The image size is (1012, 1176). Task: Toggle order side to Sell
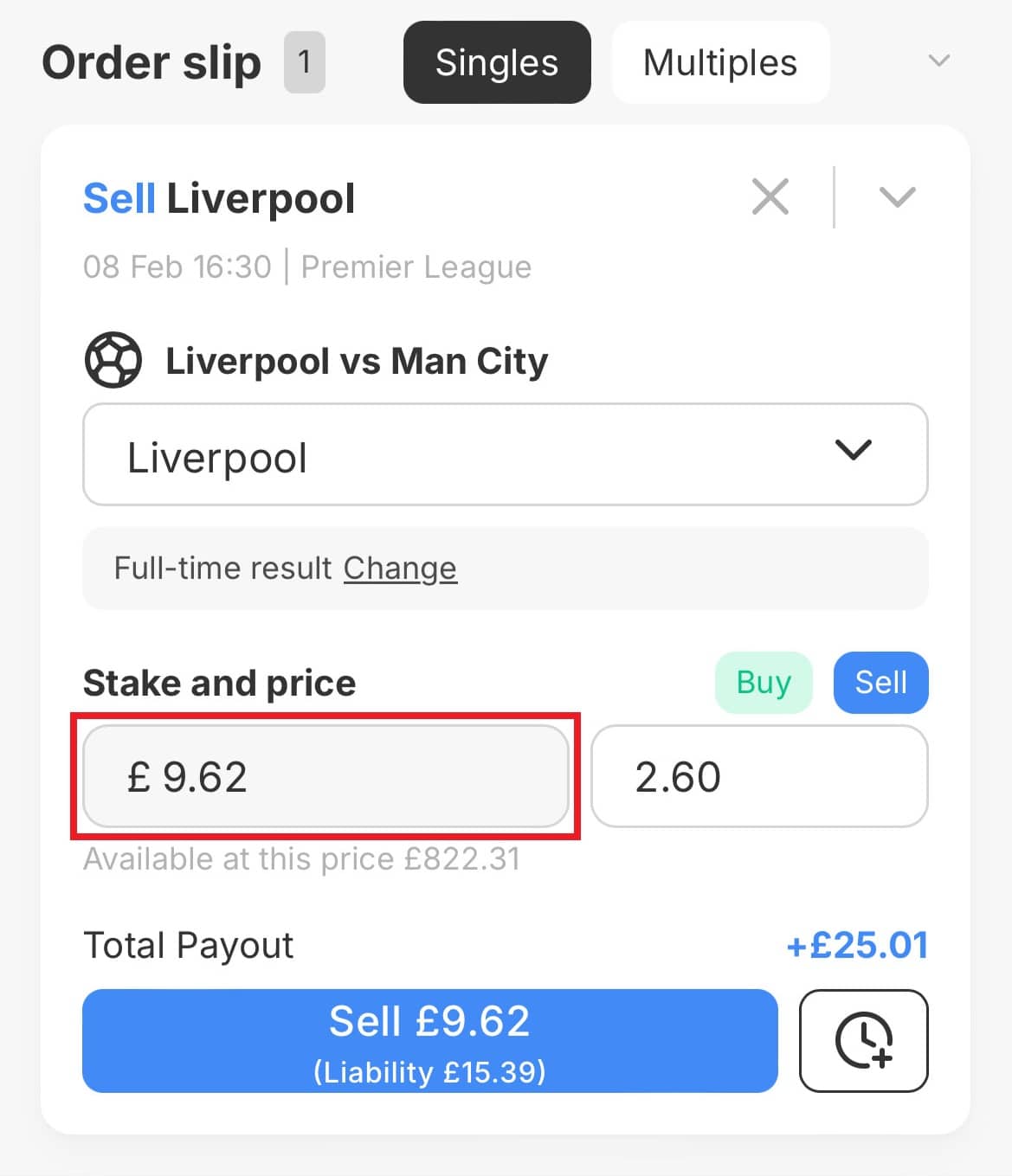880,683
